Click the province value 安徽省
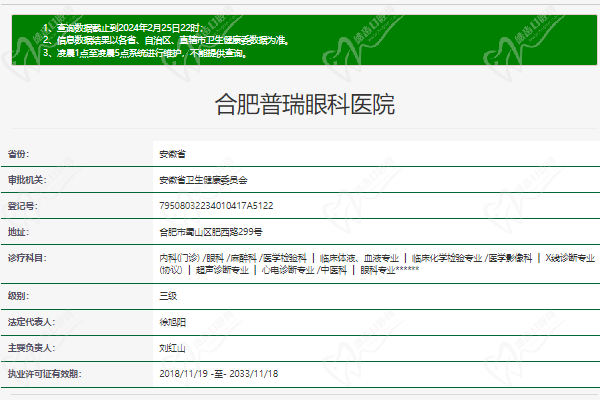 pyautogui.click(x=173, y=154)
